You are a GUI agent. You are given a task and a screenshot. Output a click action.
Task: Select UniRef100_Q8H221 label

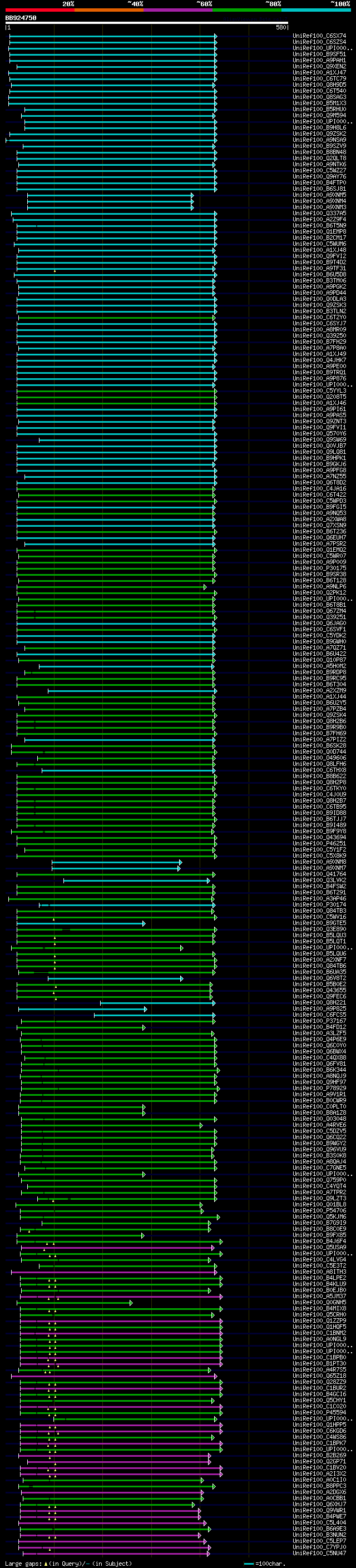(x=319, y=1002)
